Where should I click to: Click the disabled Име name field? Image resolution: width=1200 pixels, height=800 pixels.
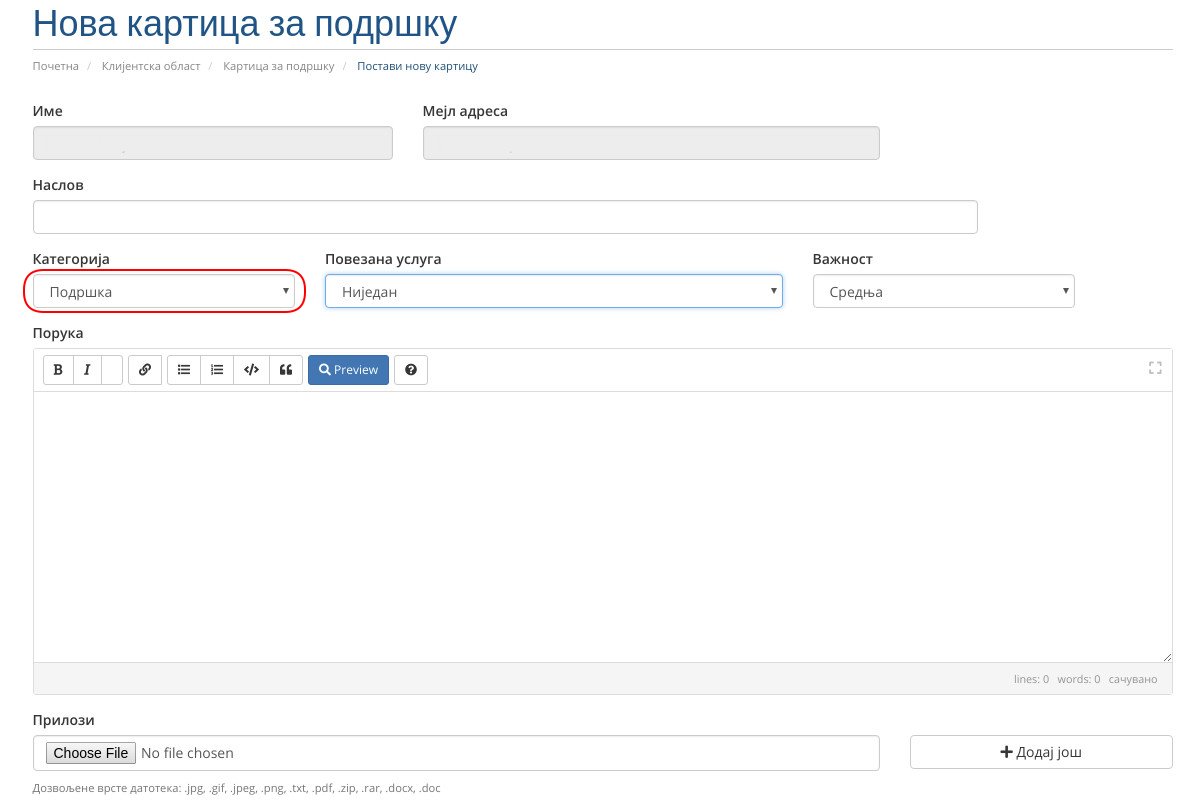point(213,143)
